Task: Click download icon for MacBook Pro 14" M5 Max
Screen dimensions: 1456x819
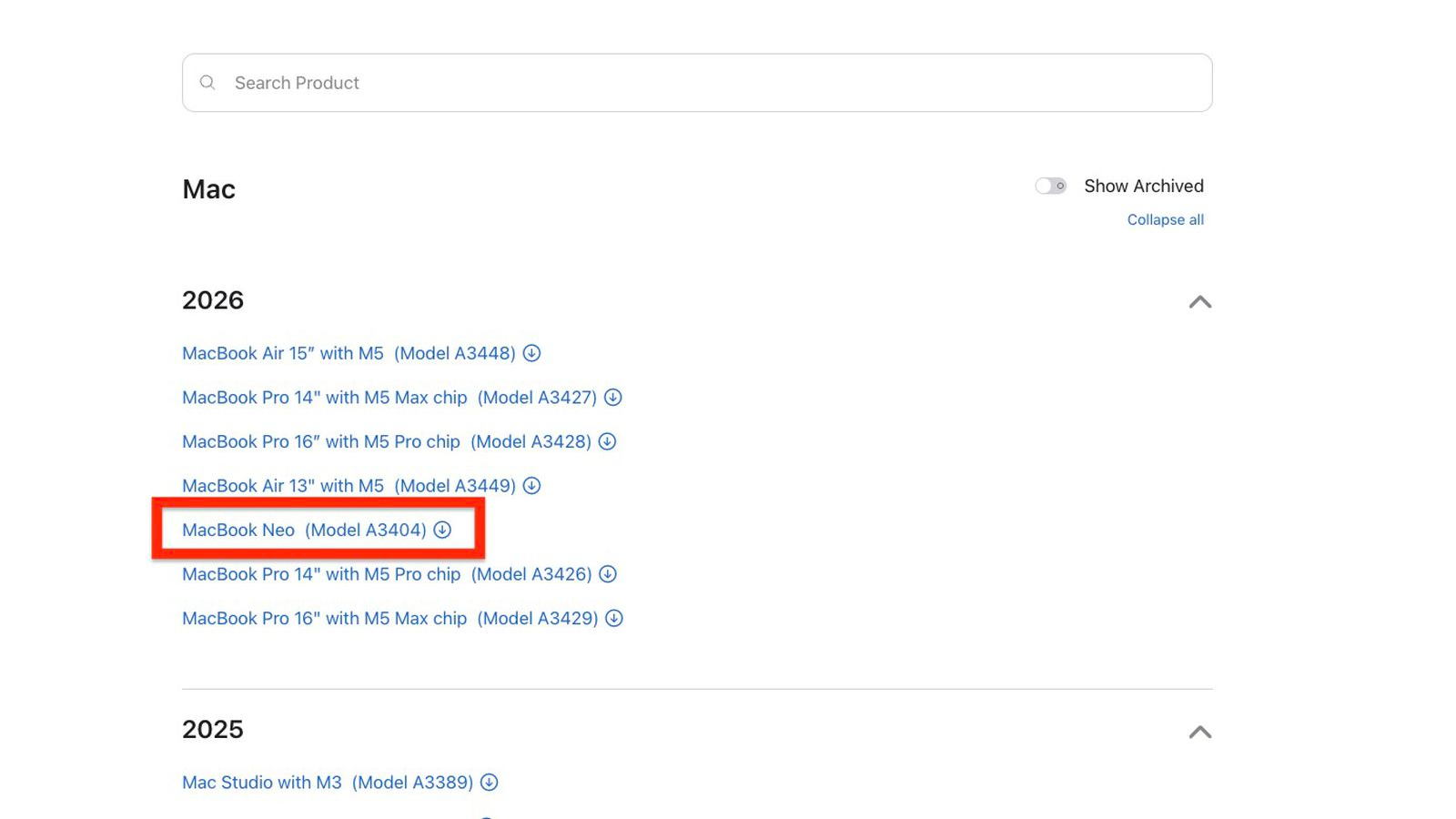Action: coord(613,398)
